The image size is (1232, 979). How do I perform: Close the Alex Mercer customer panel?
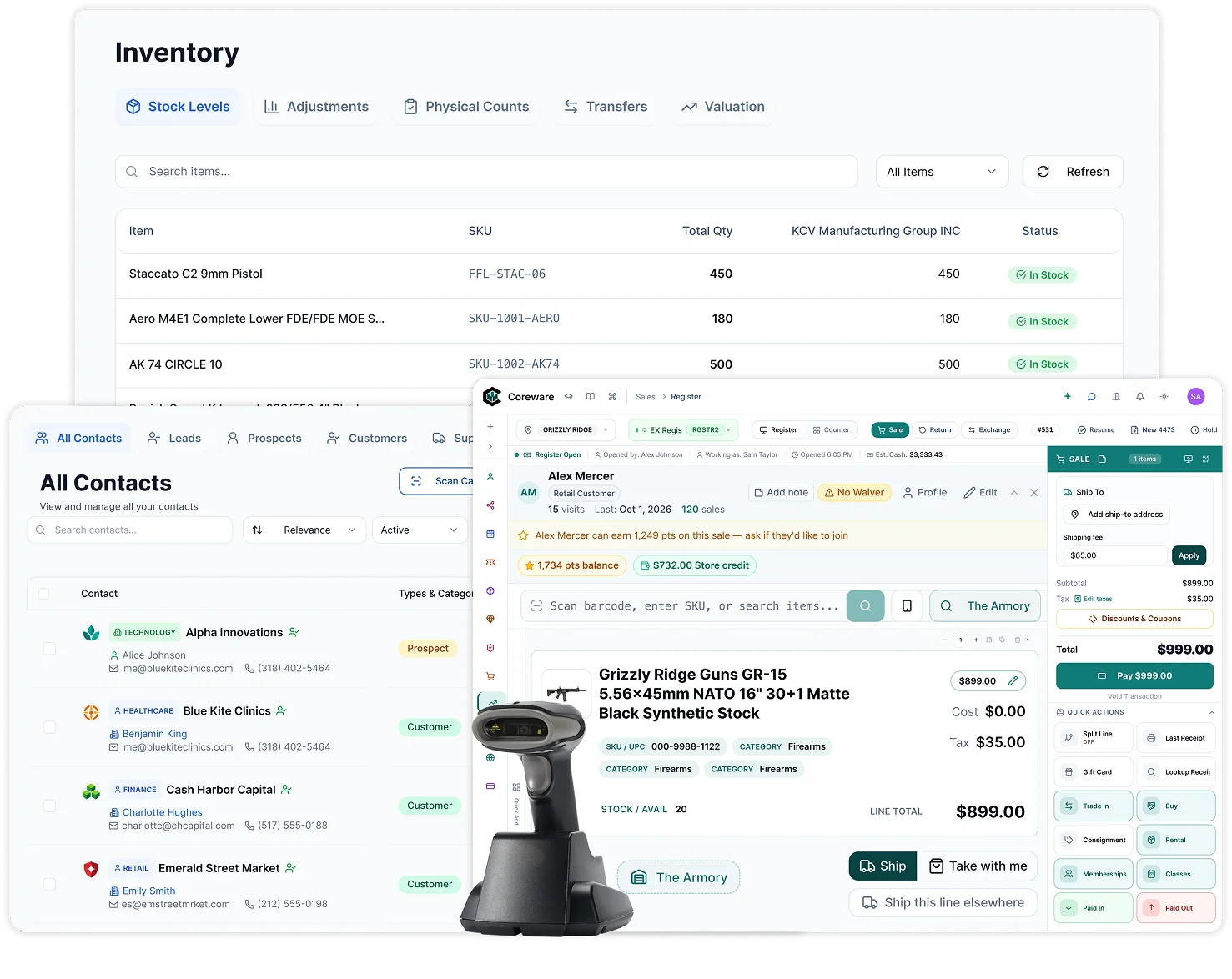coord(1034,493)
